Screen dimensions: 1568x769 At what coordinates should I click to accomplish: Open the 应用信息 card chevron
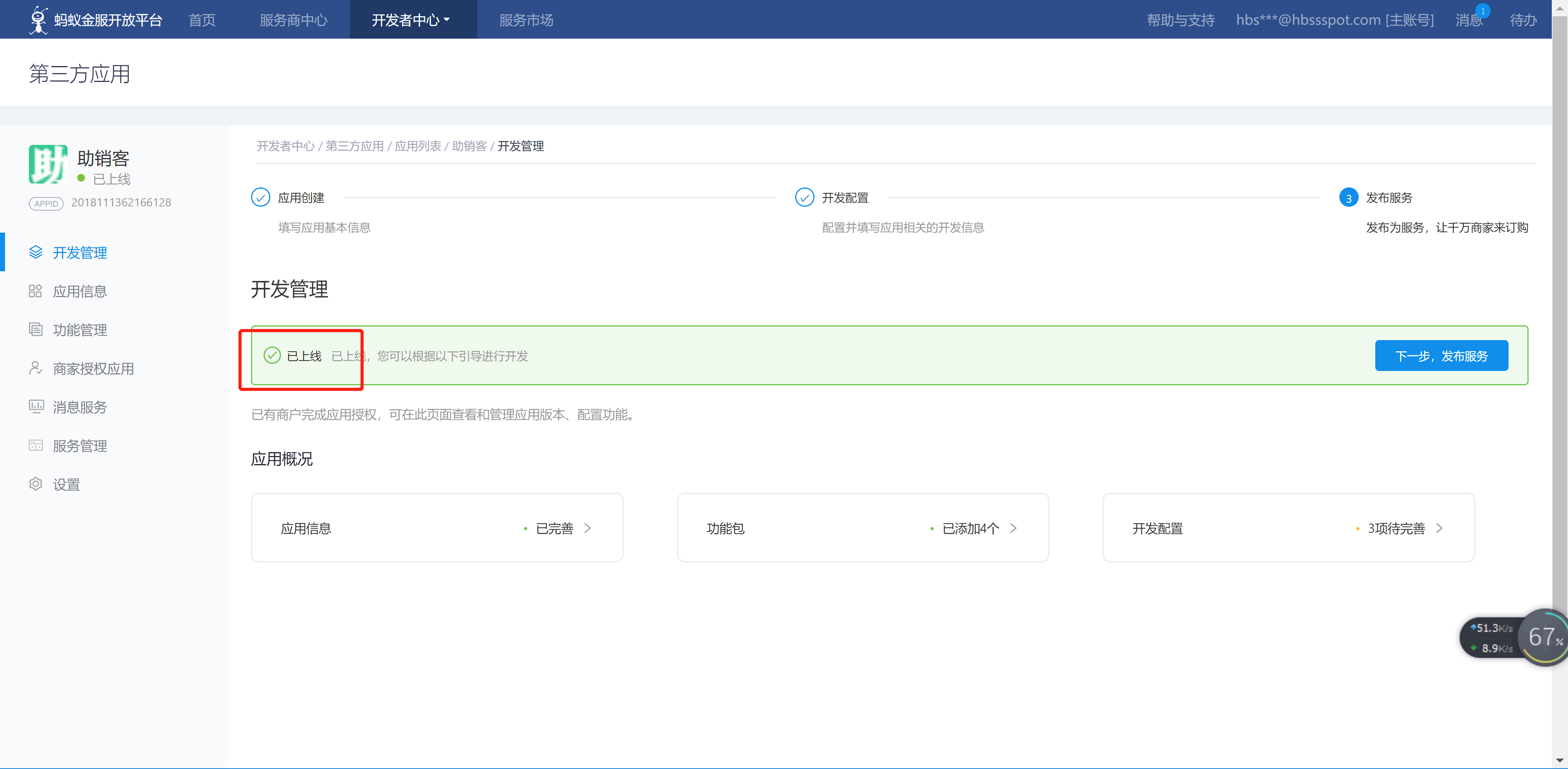tap(587, 528)
